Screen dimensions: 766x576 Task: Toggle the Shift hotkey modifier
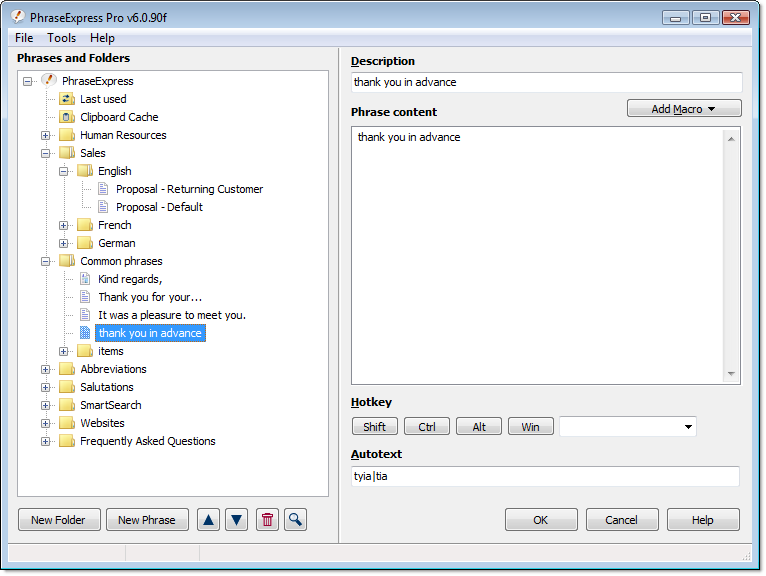tap(375, 427)
